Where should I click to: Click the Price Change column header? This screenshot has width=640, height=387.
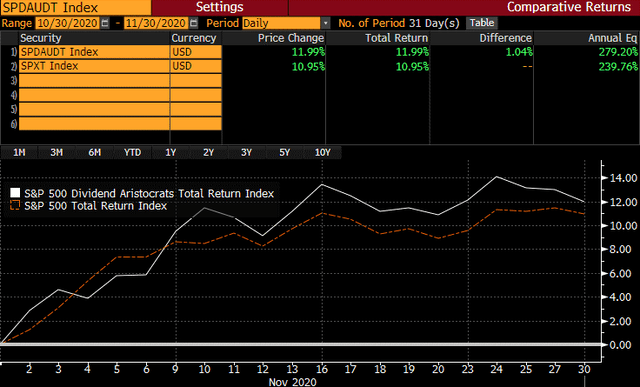point(291,38)
